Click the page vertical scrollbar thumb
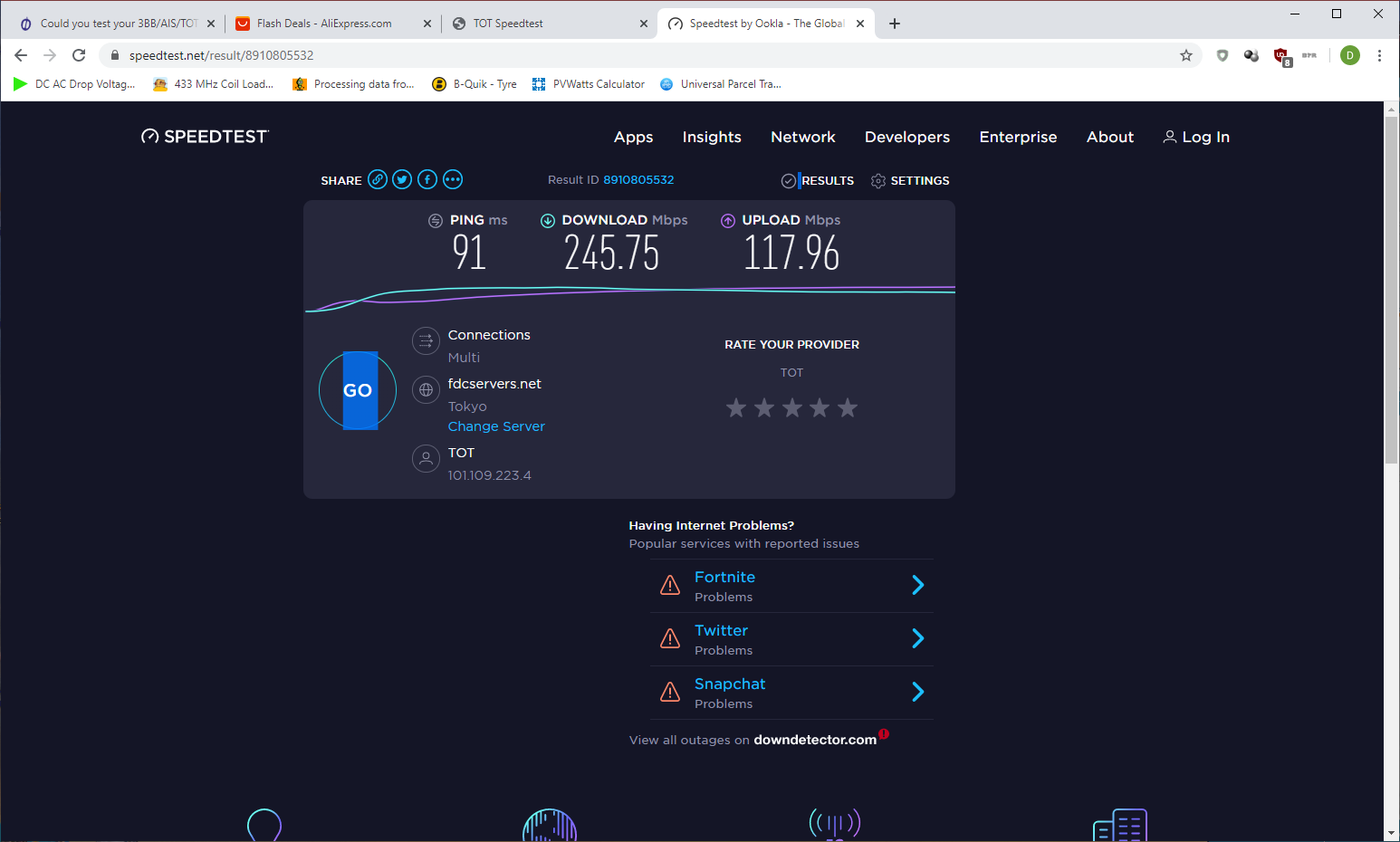 [x=1391, y=290]
